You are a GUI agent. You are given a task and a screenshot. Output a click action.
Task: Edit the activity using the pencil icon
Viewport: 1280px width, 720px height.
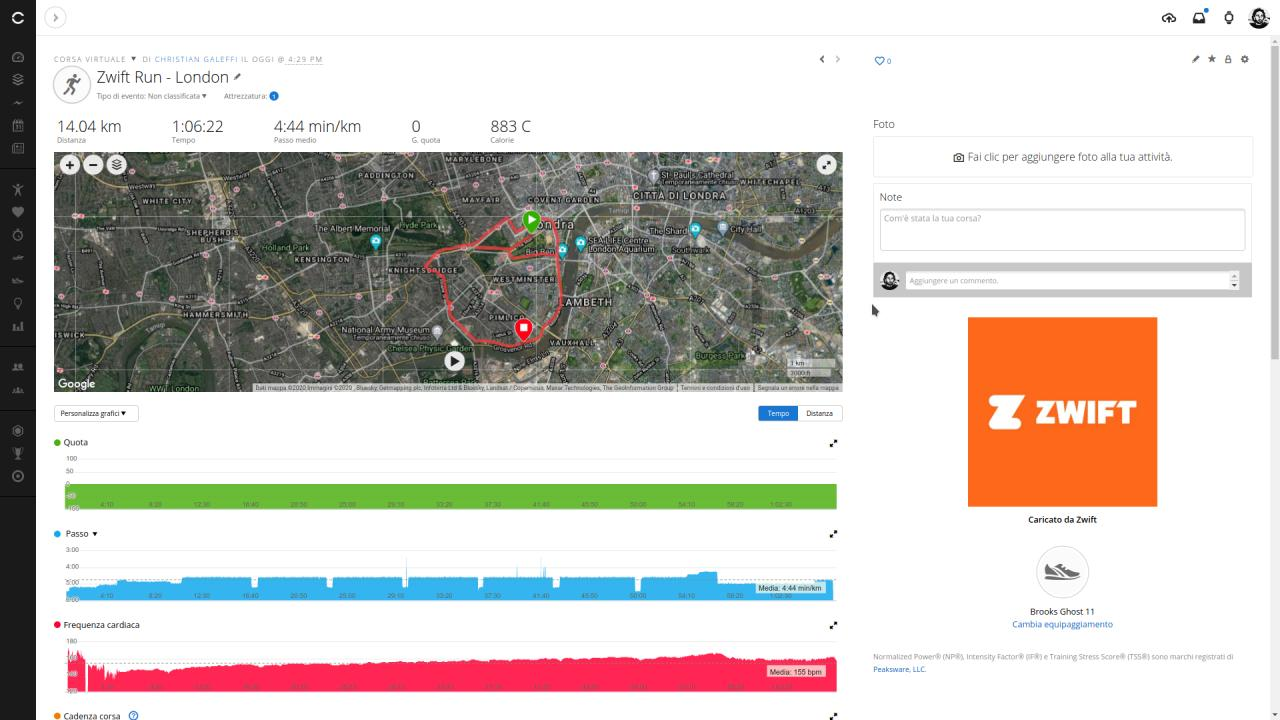coord(1195,59)
